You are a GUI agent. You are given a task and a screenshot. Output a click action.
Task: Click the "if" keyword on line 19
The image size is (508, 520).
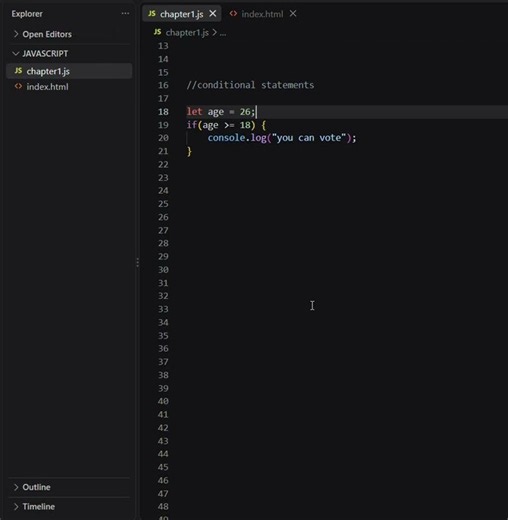(x=191, y=125)
